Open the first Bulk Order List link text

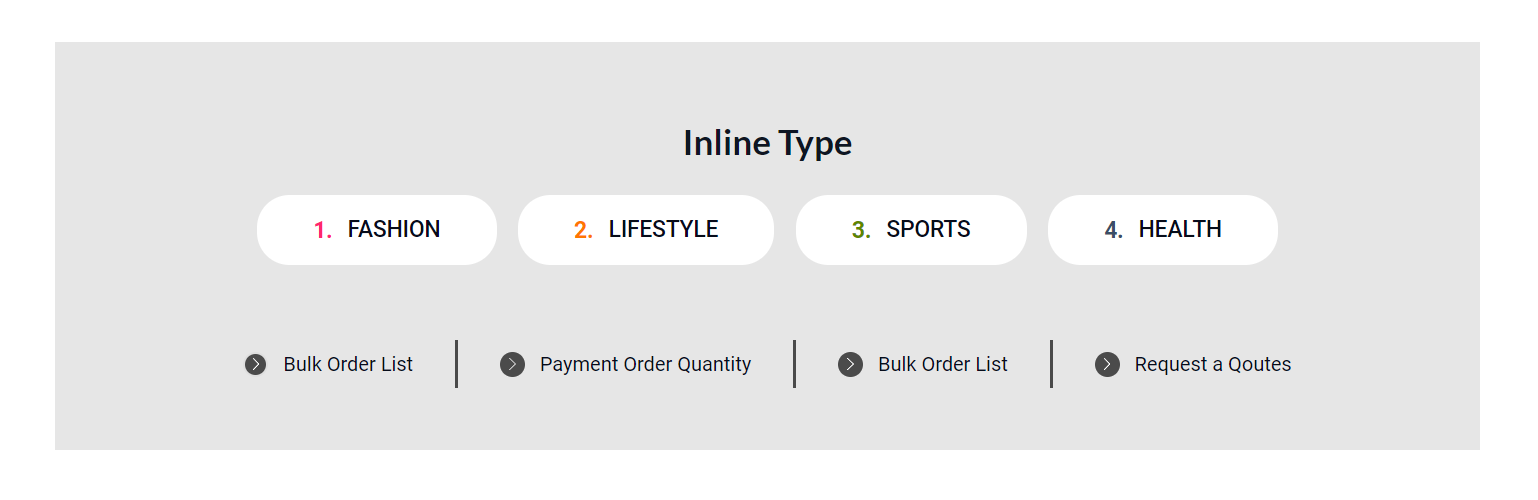click(348, 365)
